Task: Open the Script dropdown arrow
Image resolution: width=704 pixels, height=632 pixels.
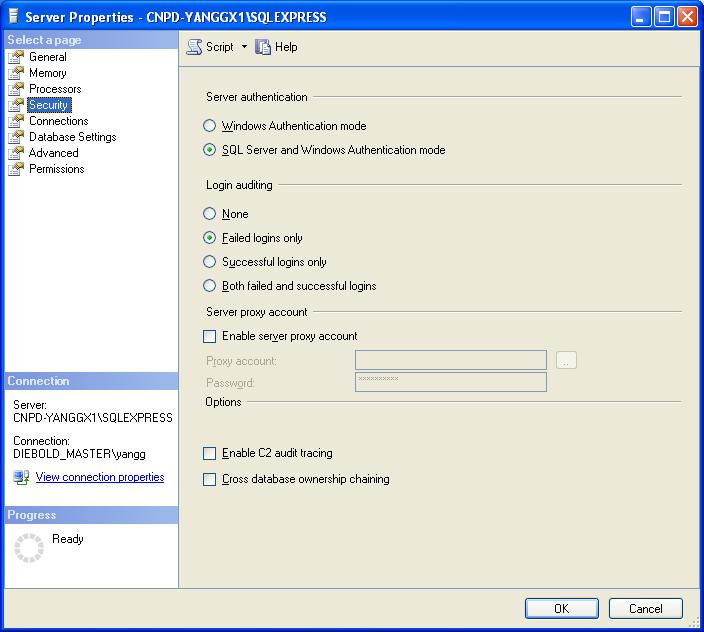Action: (244, 47)
